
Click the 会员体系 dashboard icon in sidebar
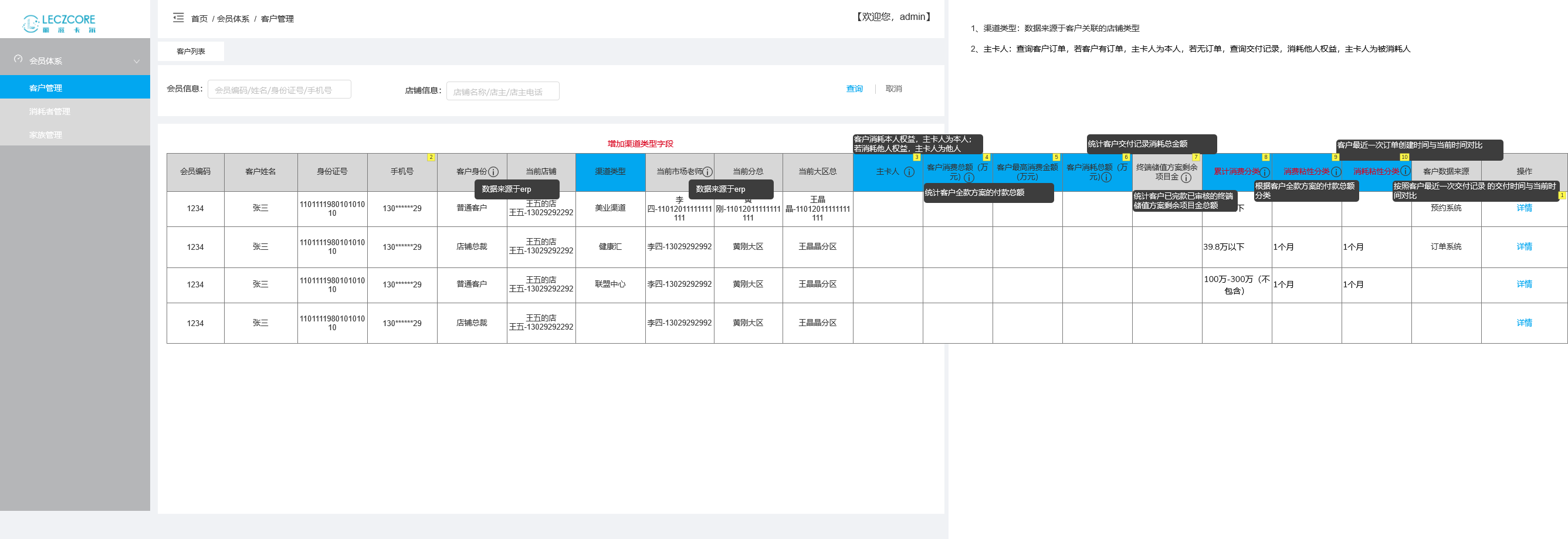pos(18,59)
